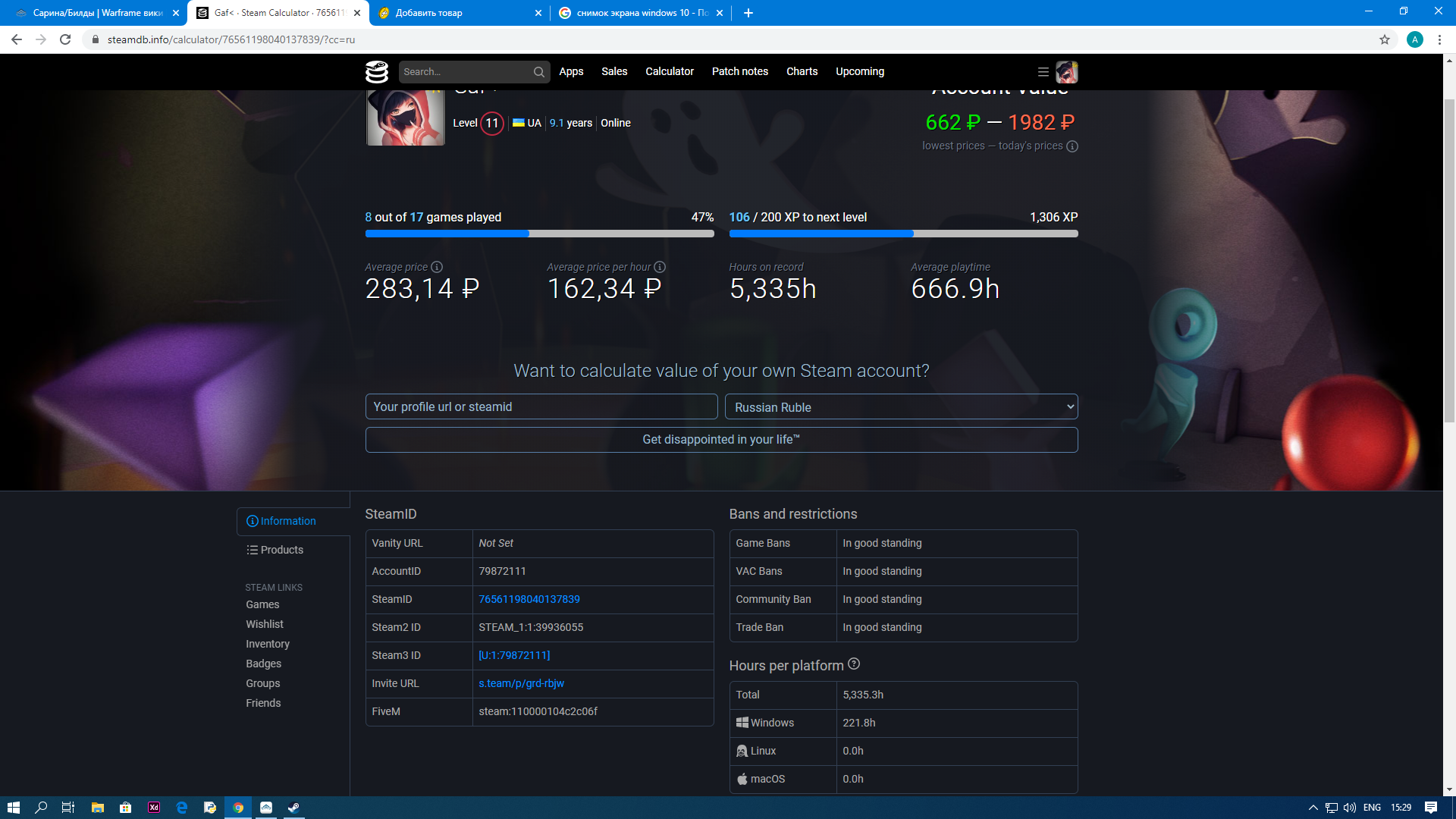Click the ENG language indicator
The height and width of the screenshot is (819, 1456).
1372,808
